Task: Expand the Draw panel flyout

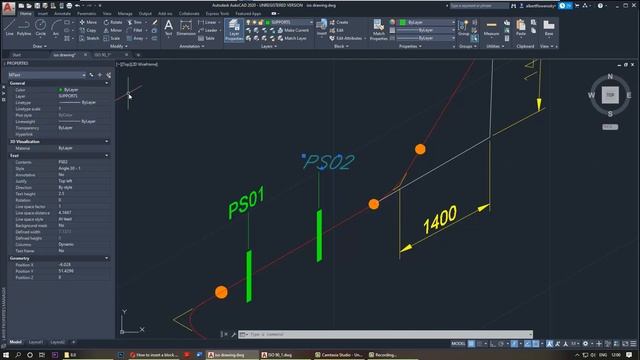Action: point(40,46)
